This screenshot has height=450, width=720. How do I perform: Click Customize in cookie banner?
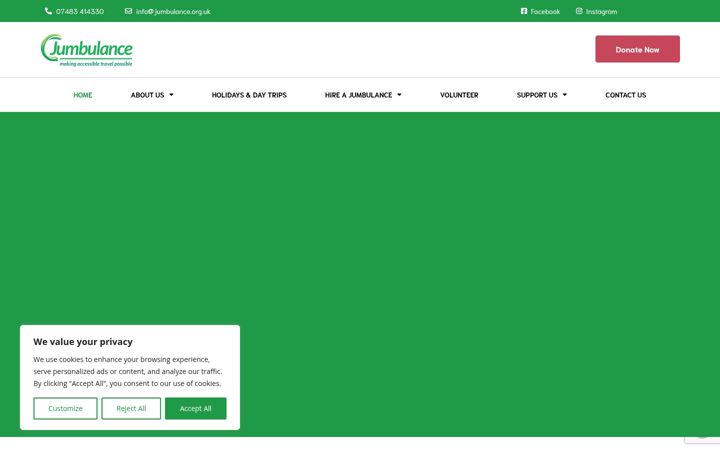(x=65, y=408)
